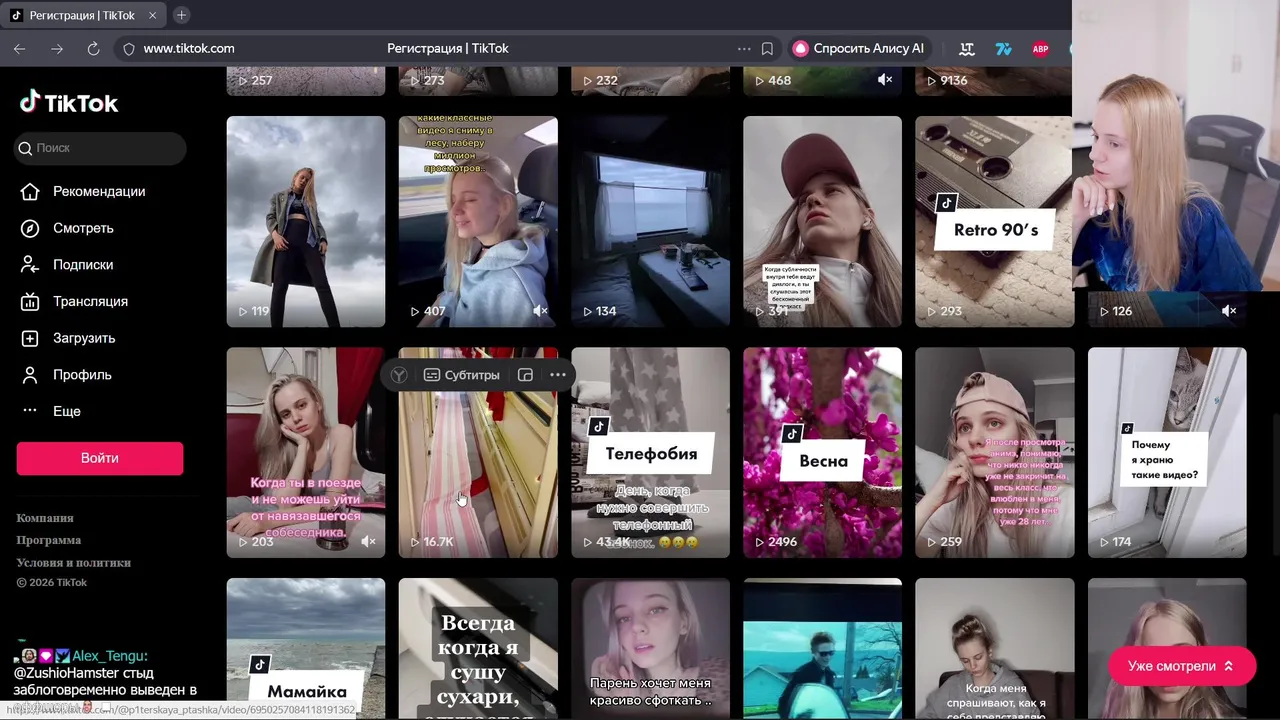Open Парень хочет меня красиво сфоткать video

coord(650,648)
